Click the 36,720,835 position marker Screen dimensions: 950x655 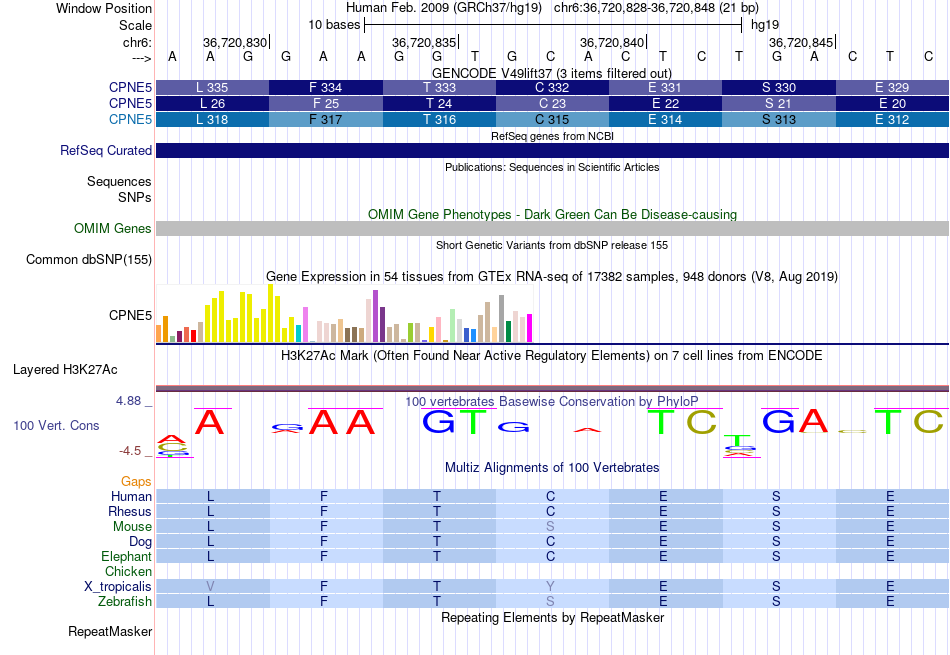(x=424, y=42)
